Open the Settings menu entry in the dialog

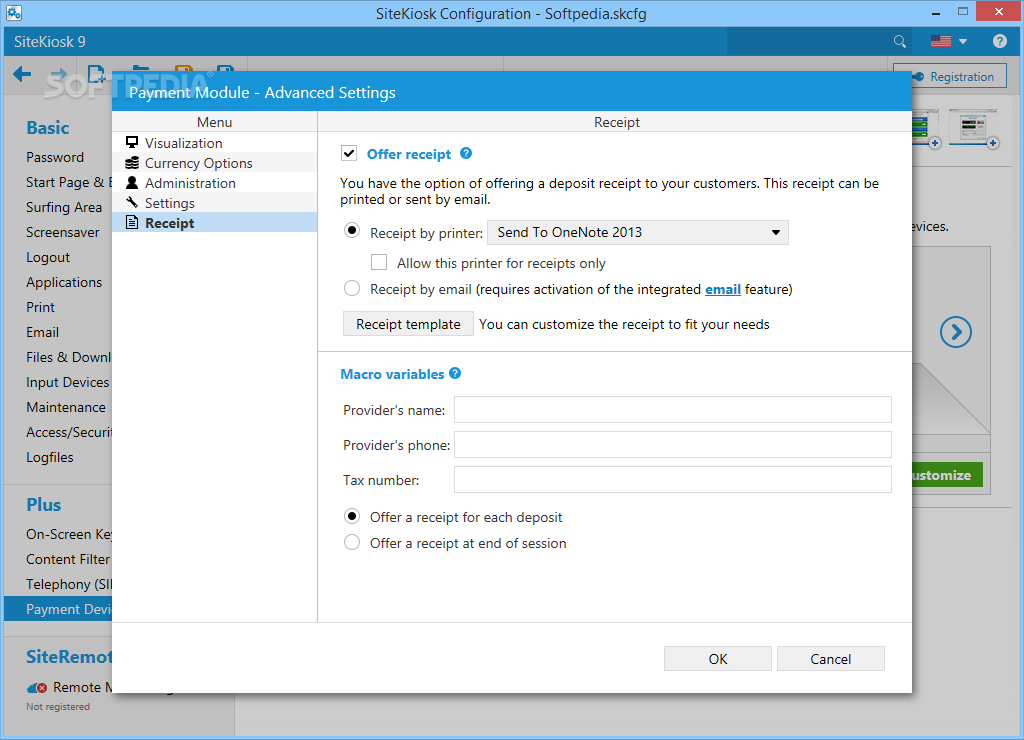214,202
